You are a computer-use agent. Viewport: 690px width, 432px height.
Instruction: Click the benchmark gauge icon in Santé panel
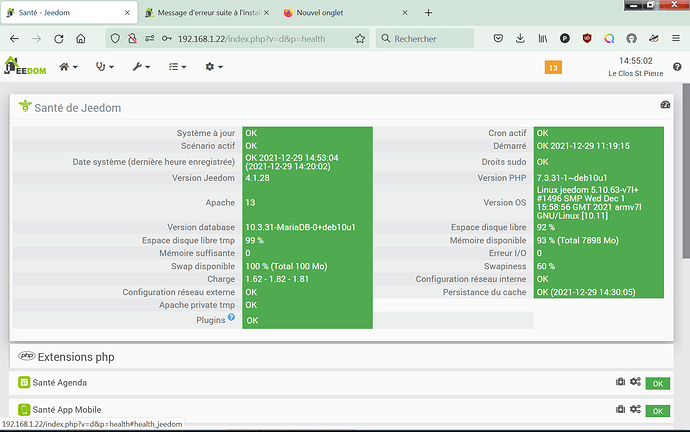[665, 105]
